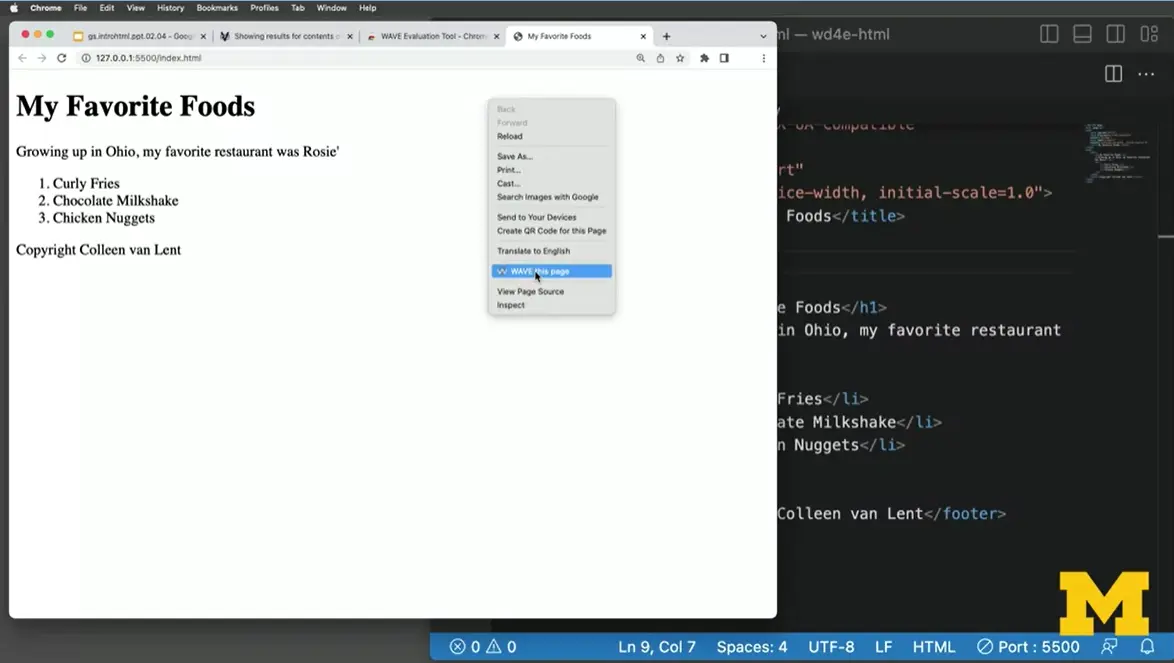Toggle the VS Code bottom panel
1174x663 pixels.
click(1082, 34)
